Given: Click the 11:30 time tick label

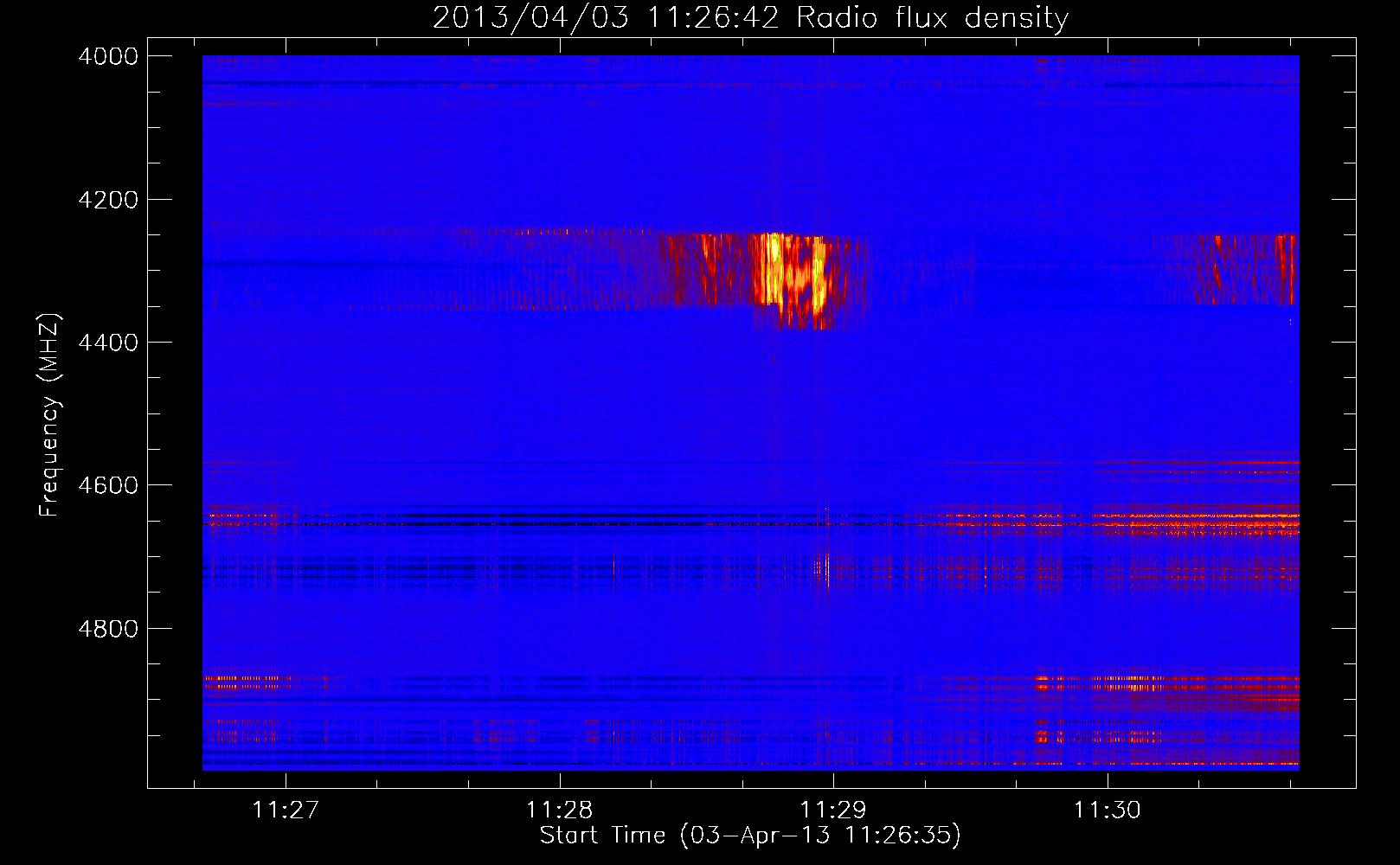Looking at the screenshot, I should pyautogui.click(x=1108, y=810).
